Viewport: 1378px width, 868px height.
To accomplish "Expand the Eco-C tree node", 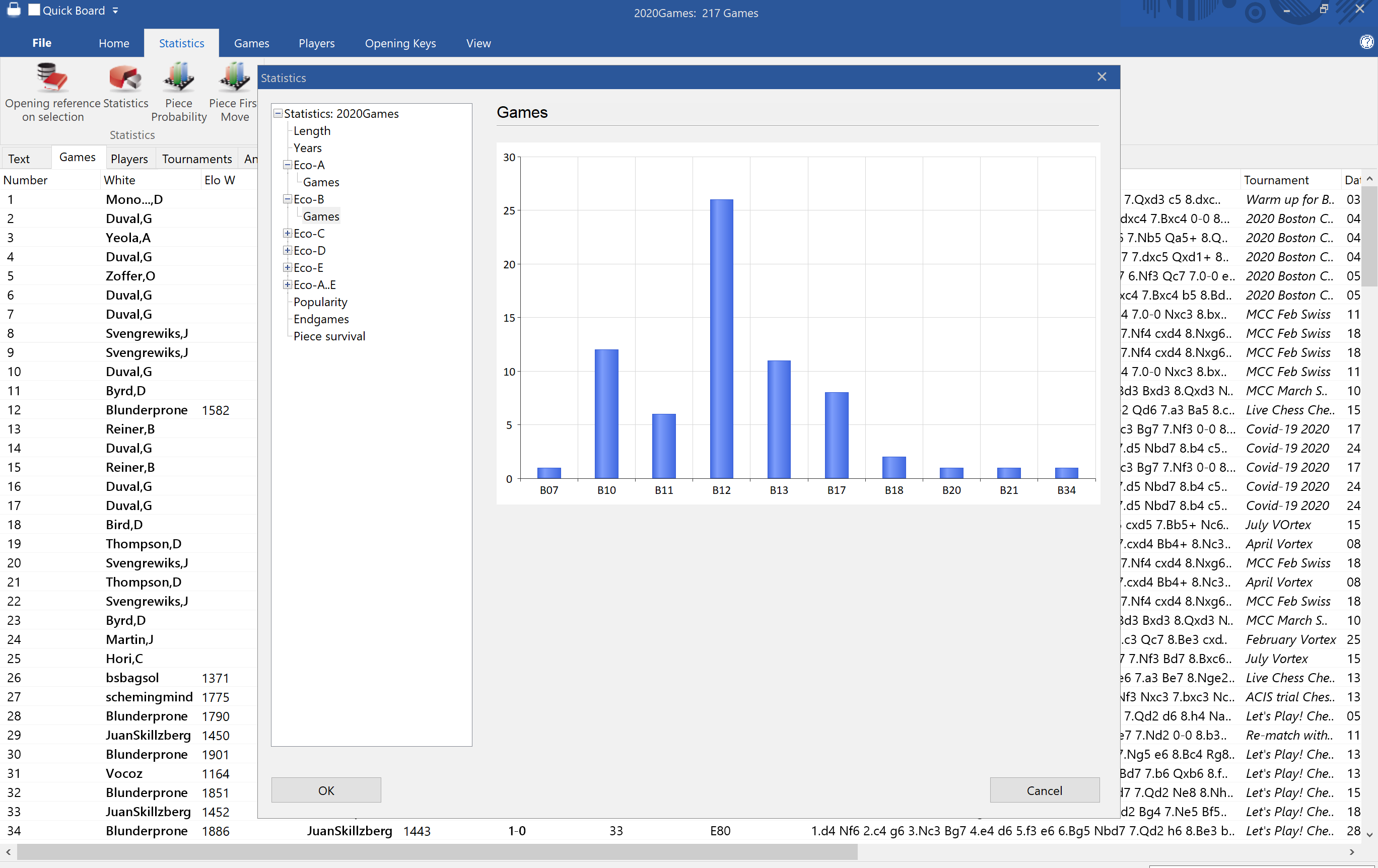I will pyautogui.click(x=287, y=234).
